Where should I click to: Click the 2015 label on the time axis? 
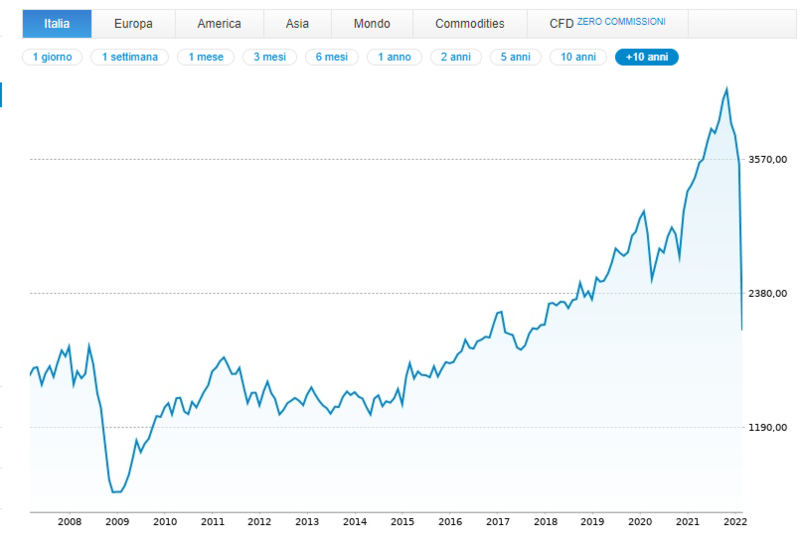402,521
